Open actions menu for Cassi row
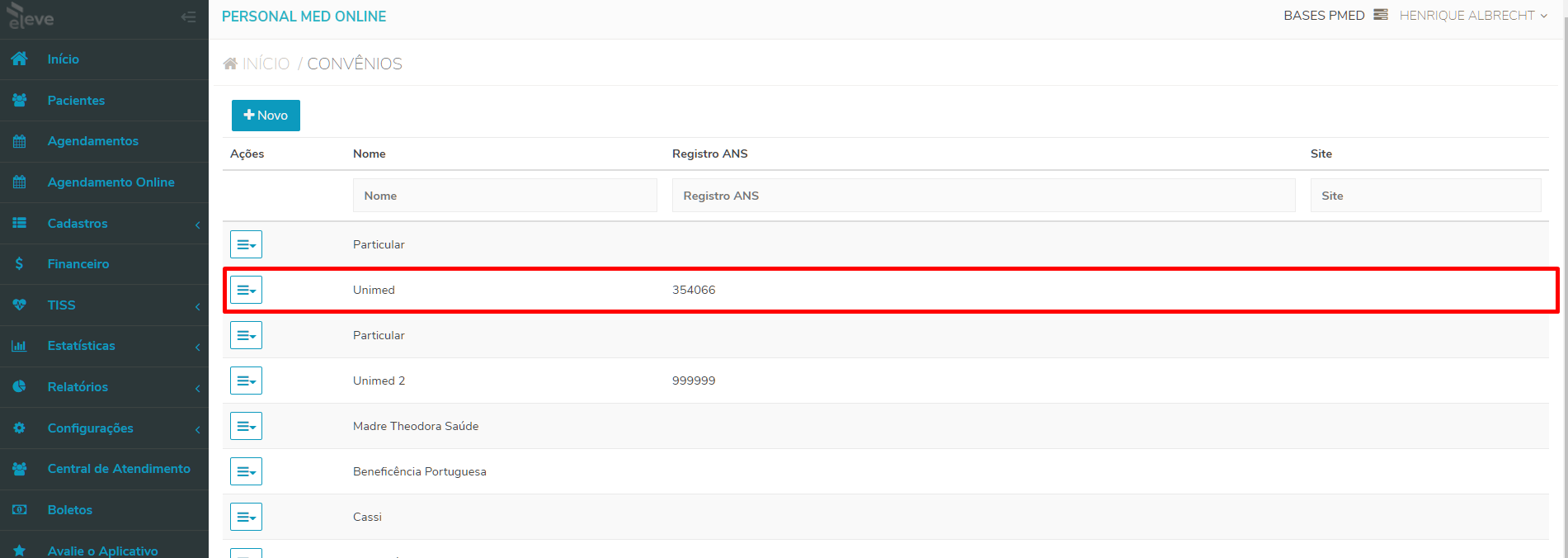 (x=246, y=517)
